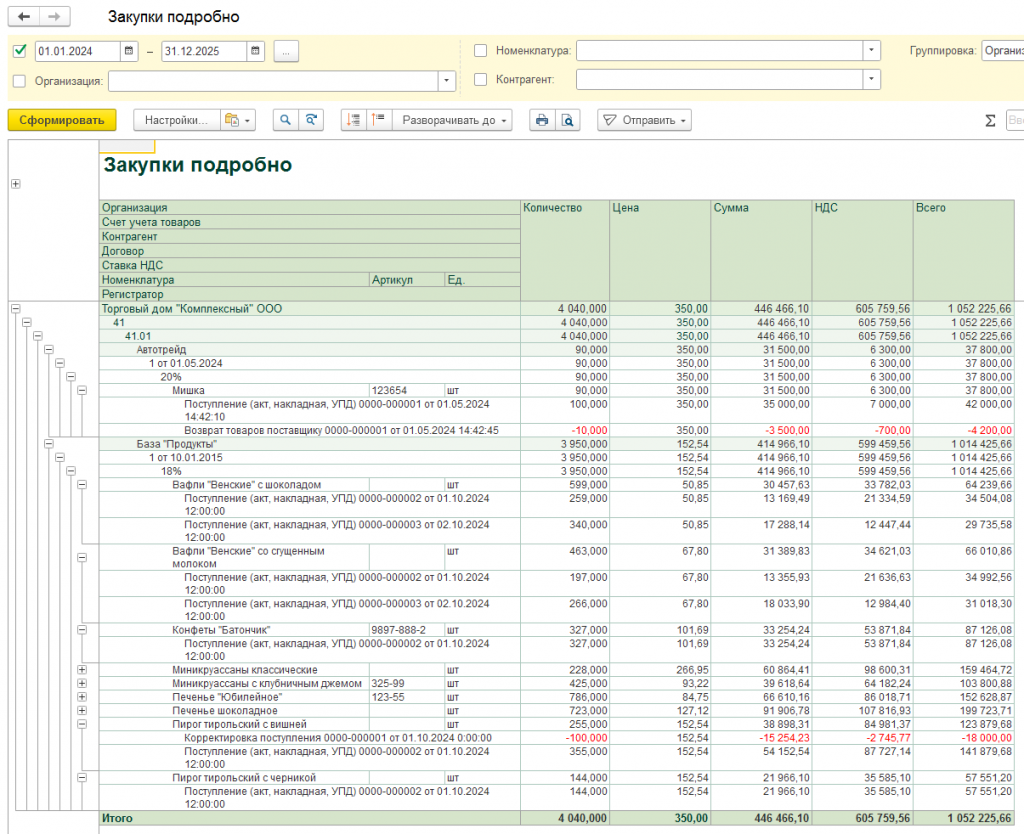Open calendar for start date 01.01.2024
1024x834 pixels.
click(129, 51)
